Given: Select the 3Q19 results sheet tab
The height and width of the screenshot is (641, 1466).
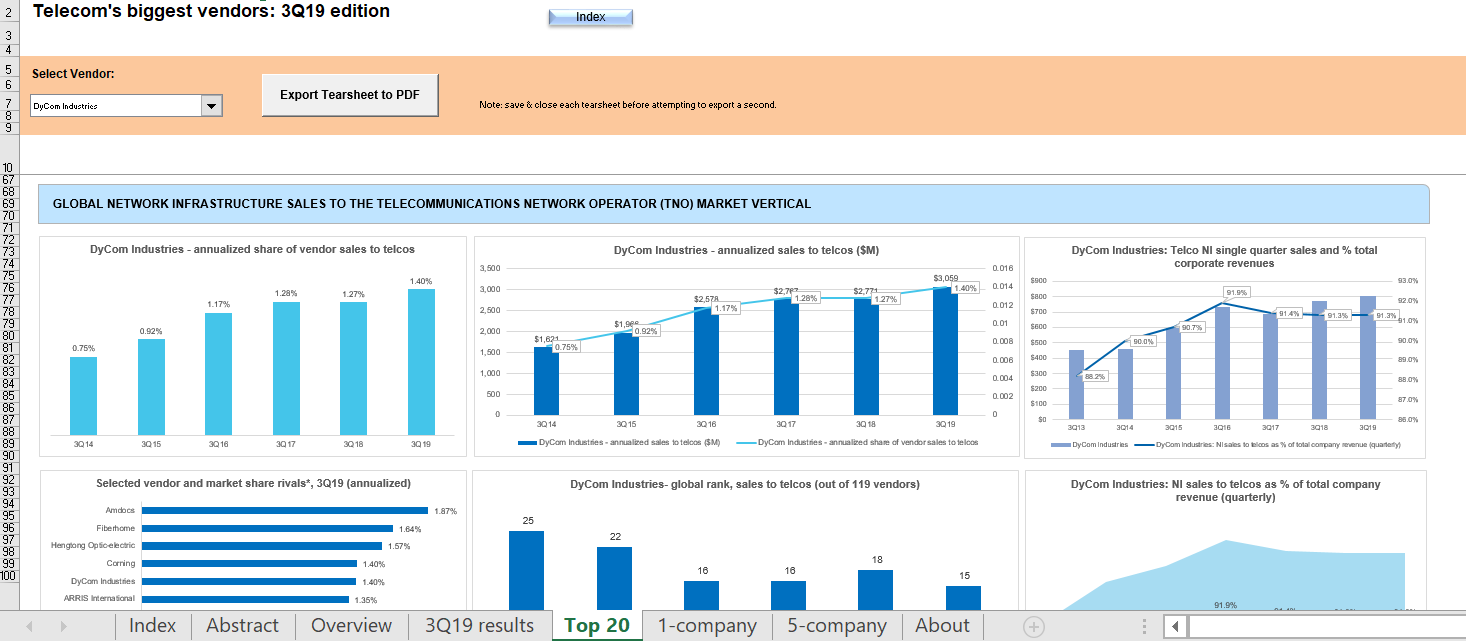Looking at the screenshot, I should coord(478,626).
